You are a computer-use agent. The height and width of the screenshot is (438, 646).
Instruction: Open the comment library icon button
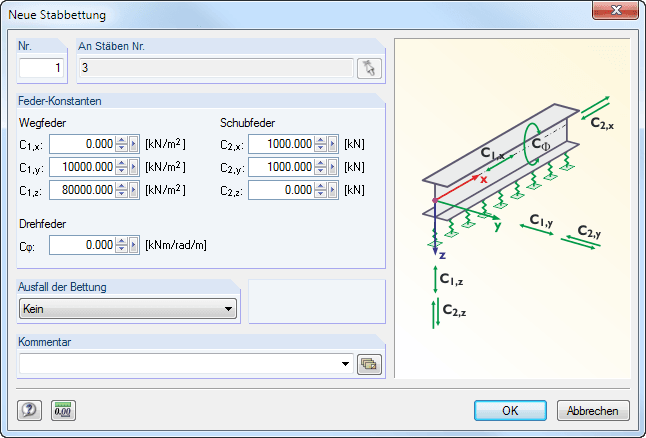370,364
